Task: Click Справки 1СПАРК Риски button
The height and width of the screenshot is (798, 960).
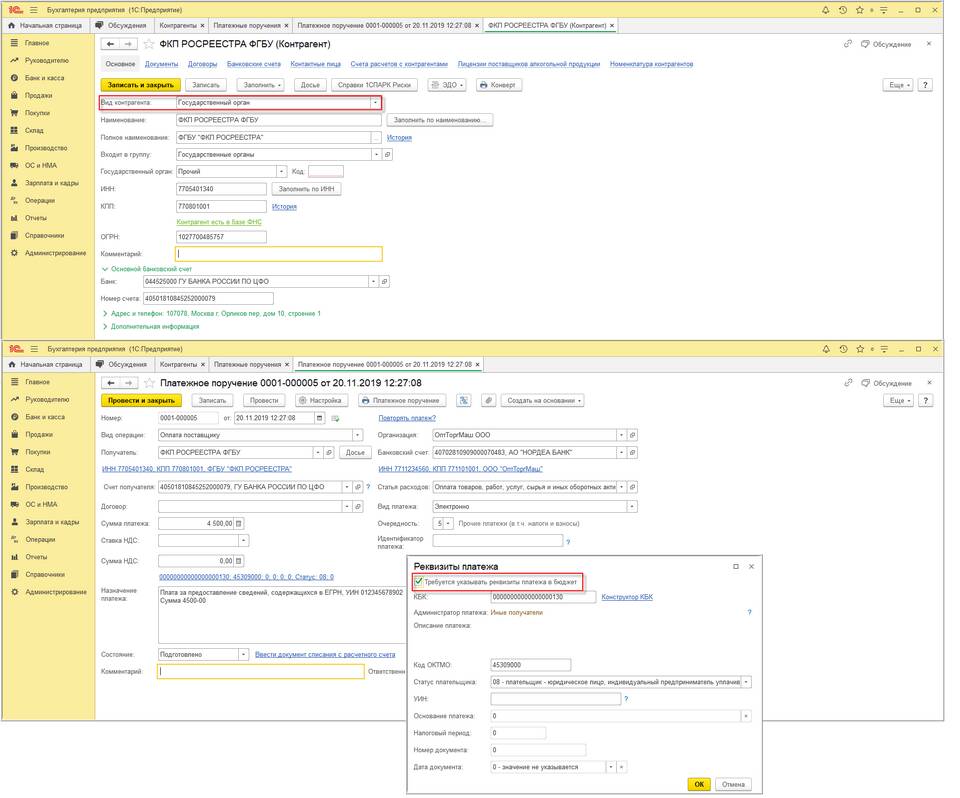Action: (374, 85)
